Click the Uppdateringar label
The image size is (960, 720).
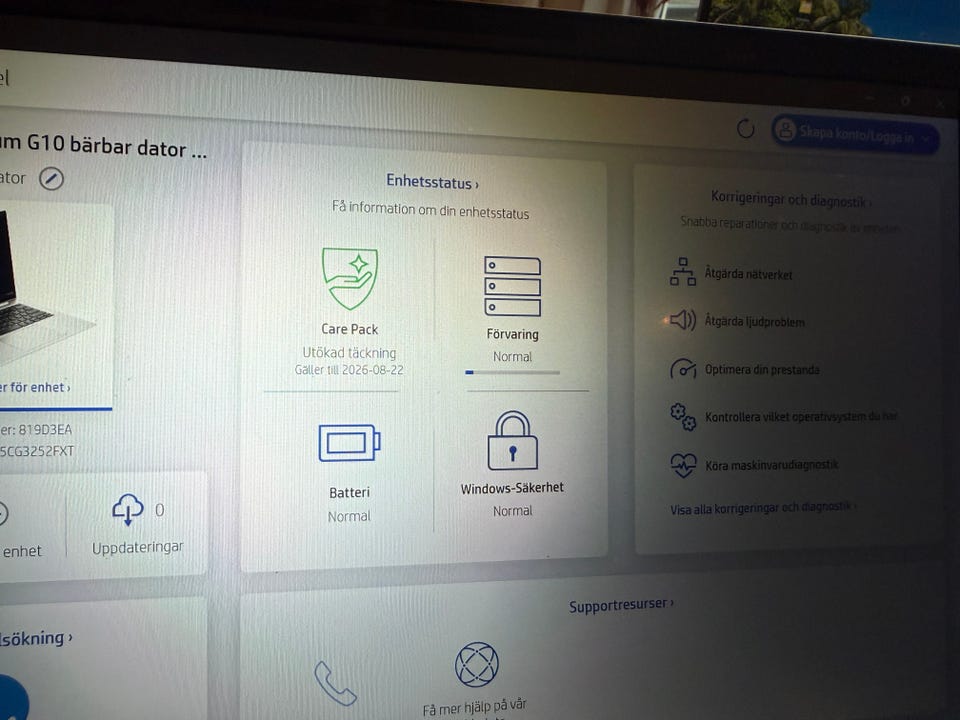[137, 547]
